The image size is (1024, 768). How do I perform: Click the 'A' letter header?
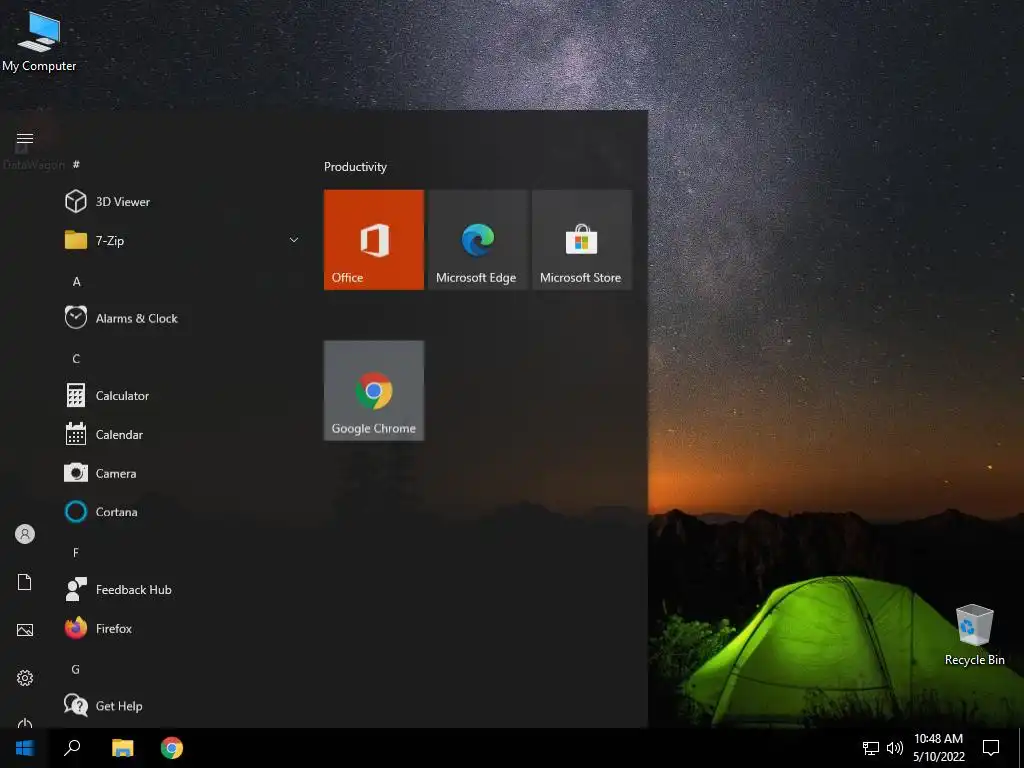tap(76, 281)
